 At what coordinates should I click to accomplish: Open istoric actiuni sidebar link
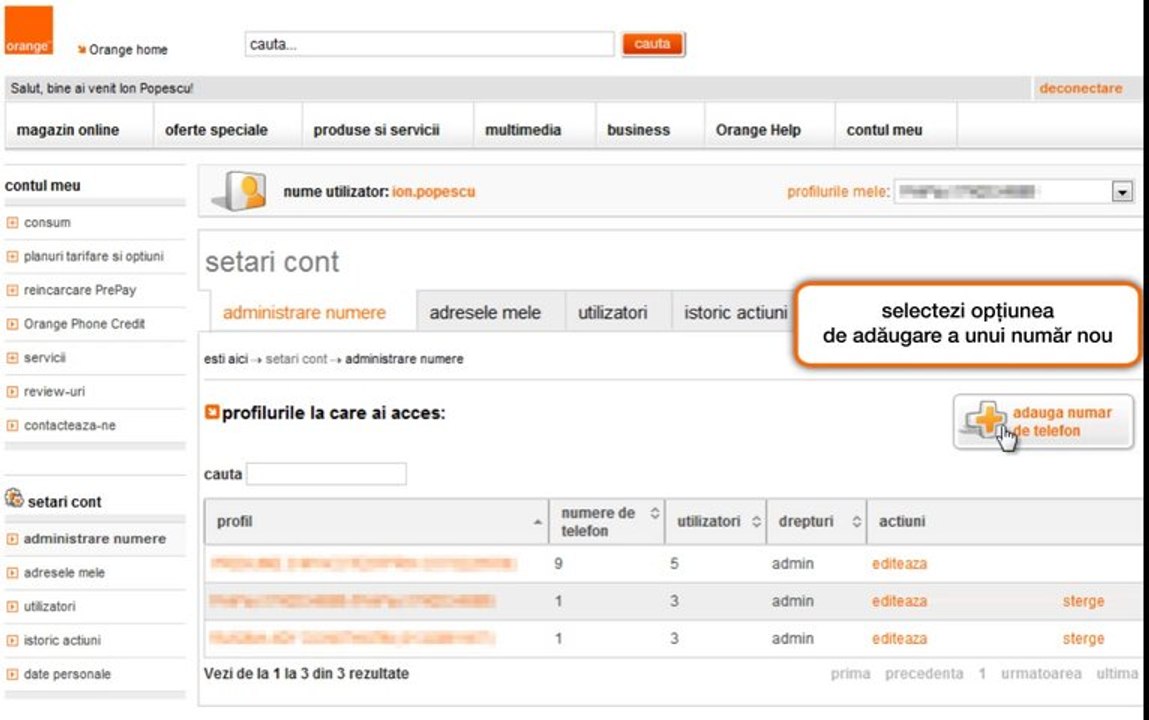click(x=62, y=640)
